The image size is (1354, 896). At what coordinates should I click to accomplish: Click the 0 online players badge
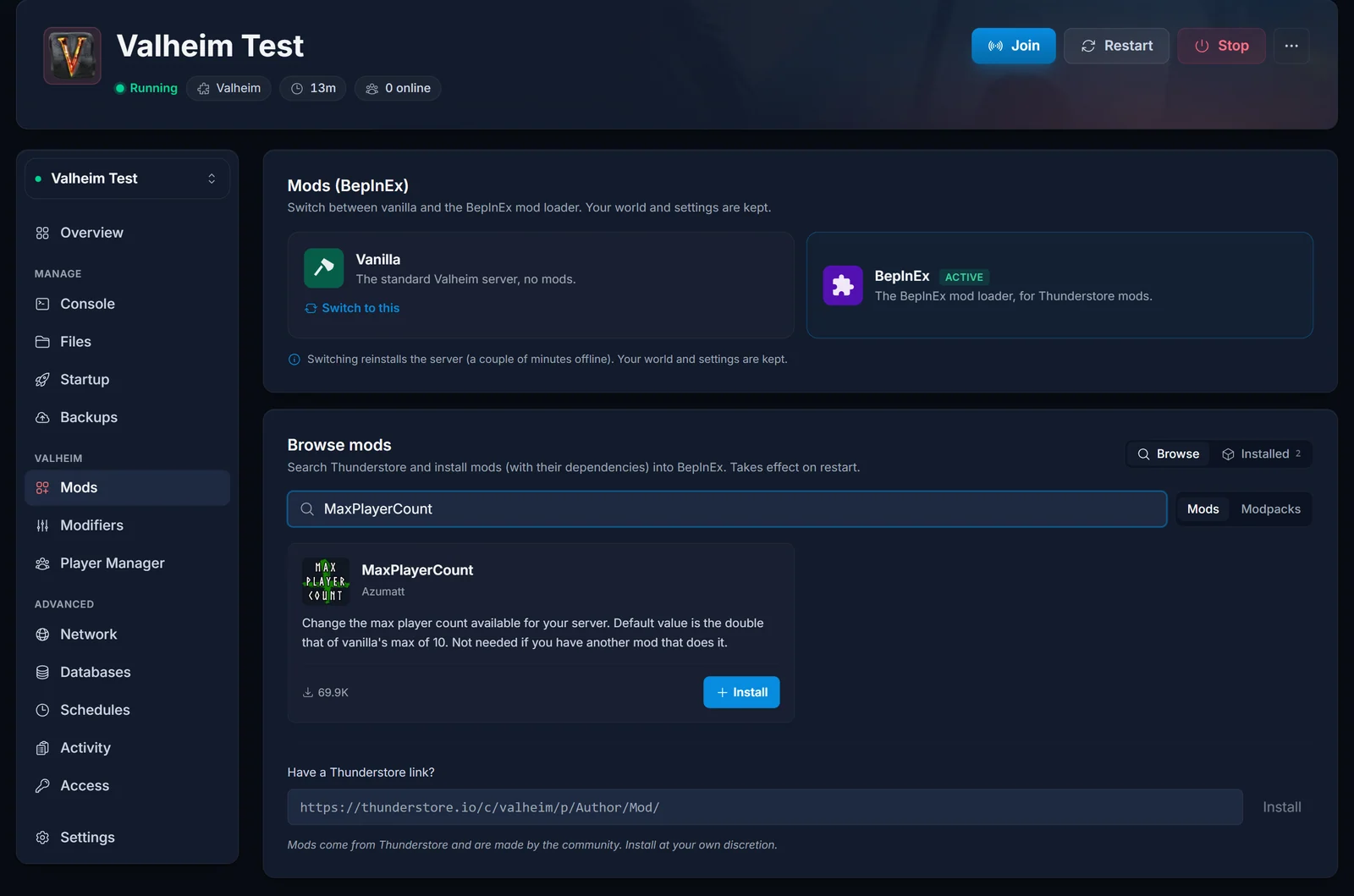coord(398,88)
